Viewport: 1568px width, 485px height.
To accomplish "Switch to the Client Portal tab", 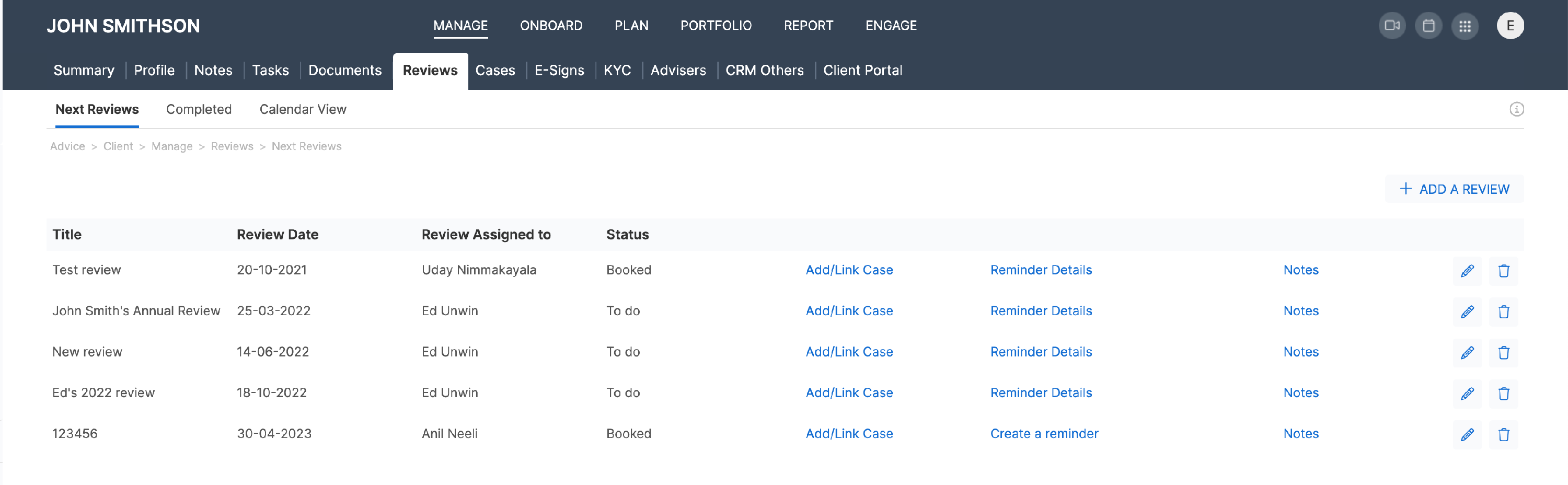I will coord(862,71).
